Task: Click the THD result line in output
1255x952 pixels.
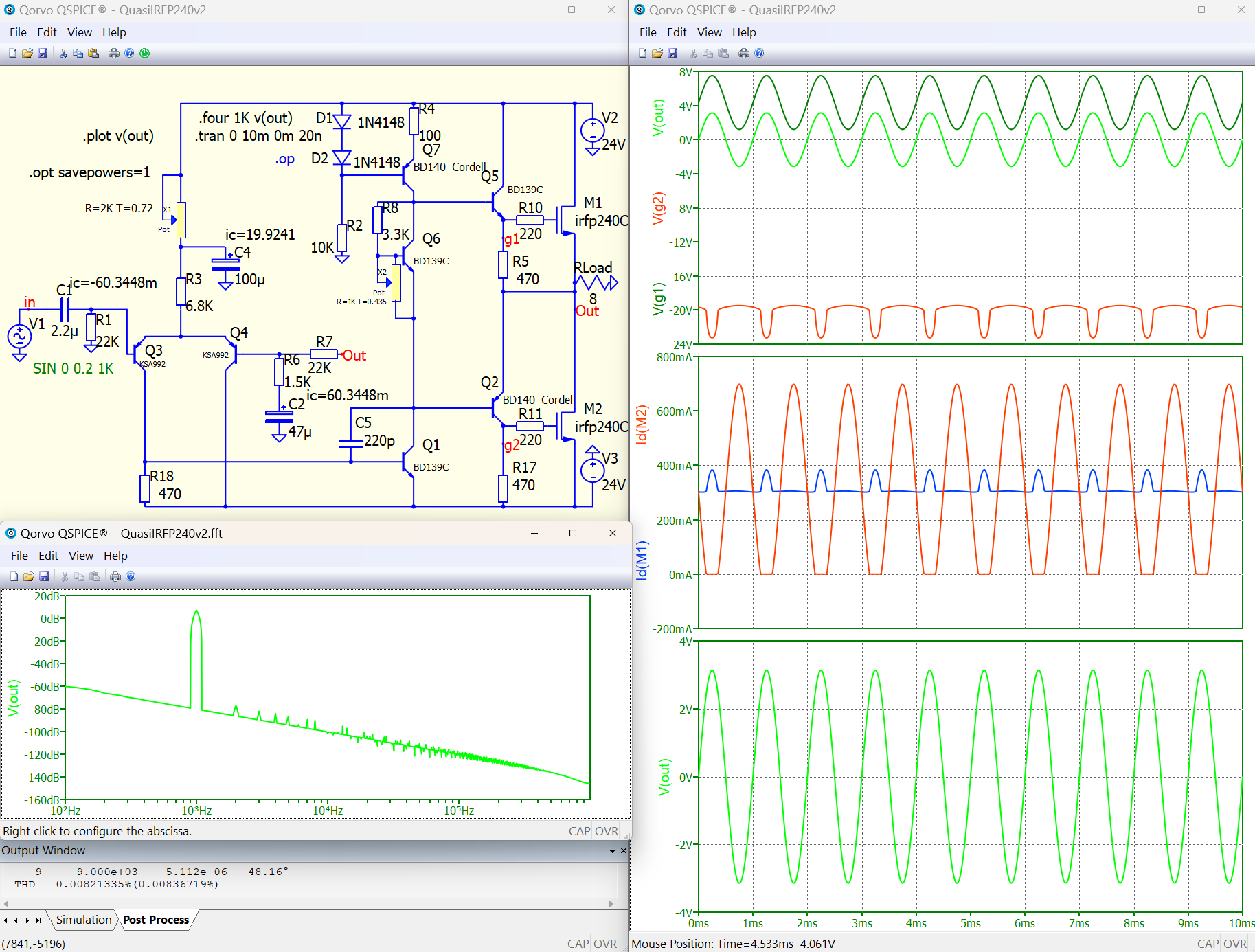Action: click(117, 885)
